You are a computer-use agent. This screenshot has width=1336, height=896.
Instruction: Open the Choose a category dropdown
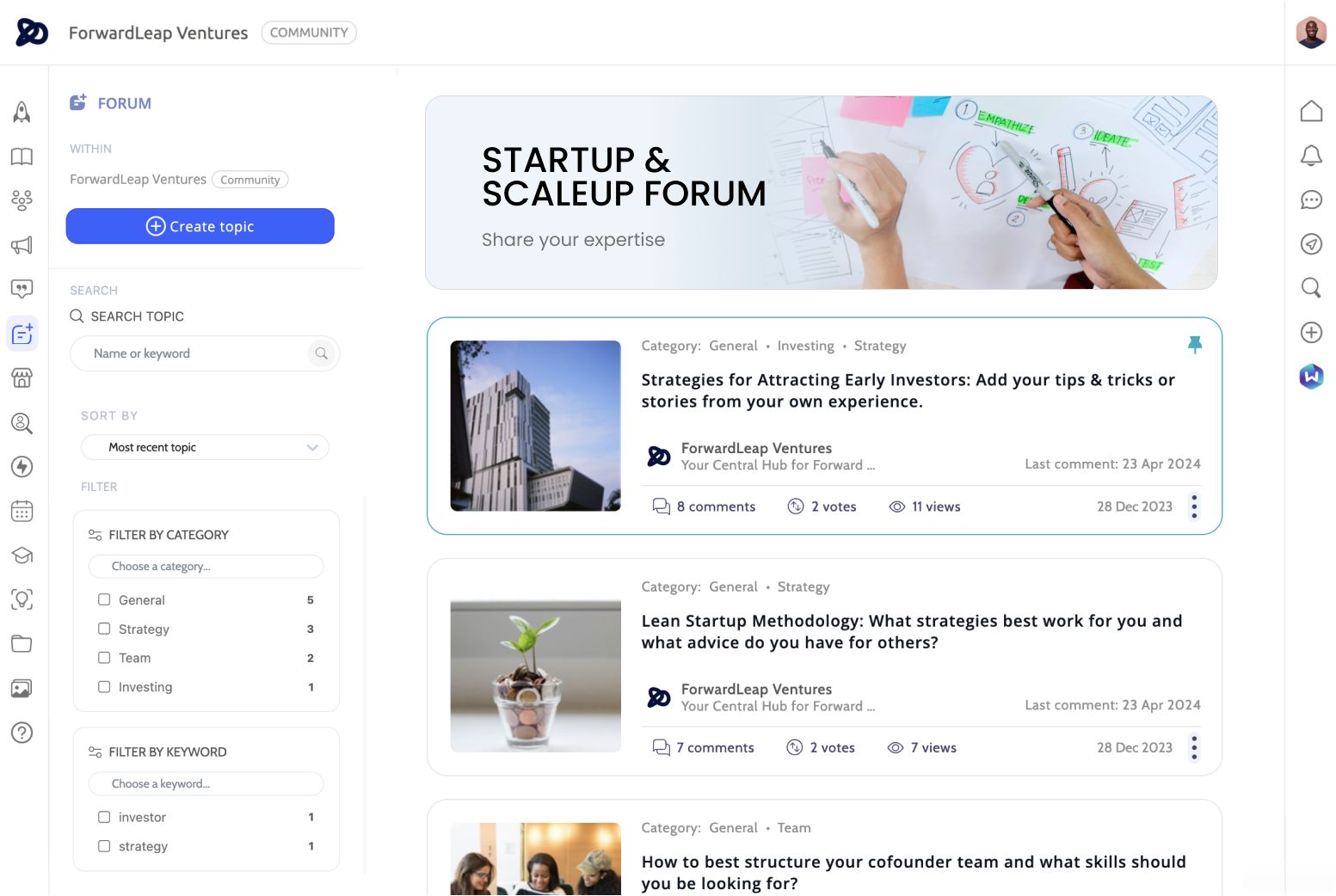[206, 566]
